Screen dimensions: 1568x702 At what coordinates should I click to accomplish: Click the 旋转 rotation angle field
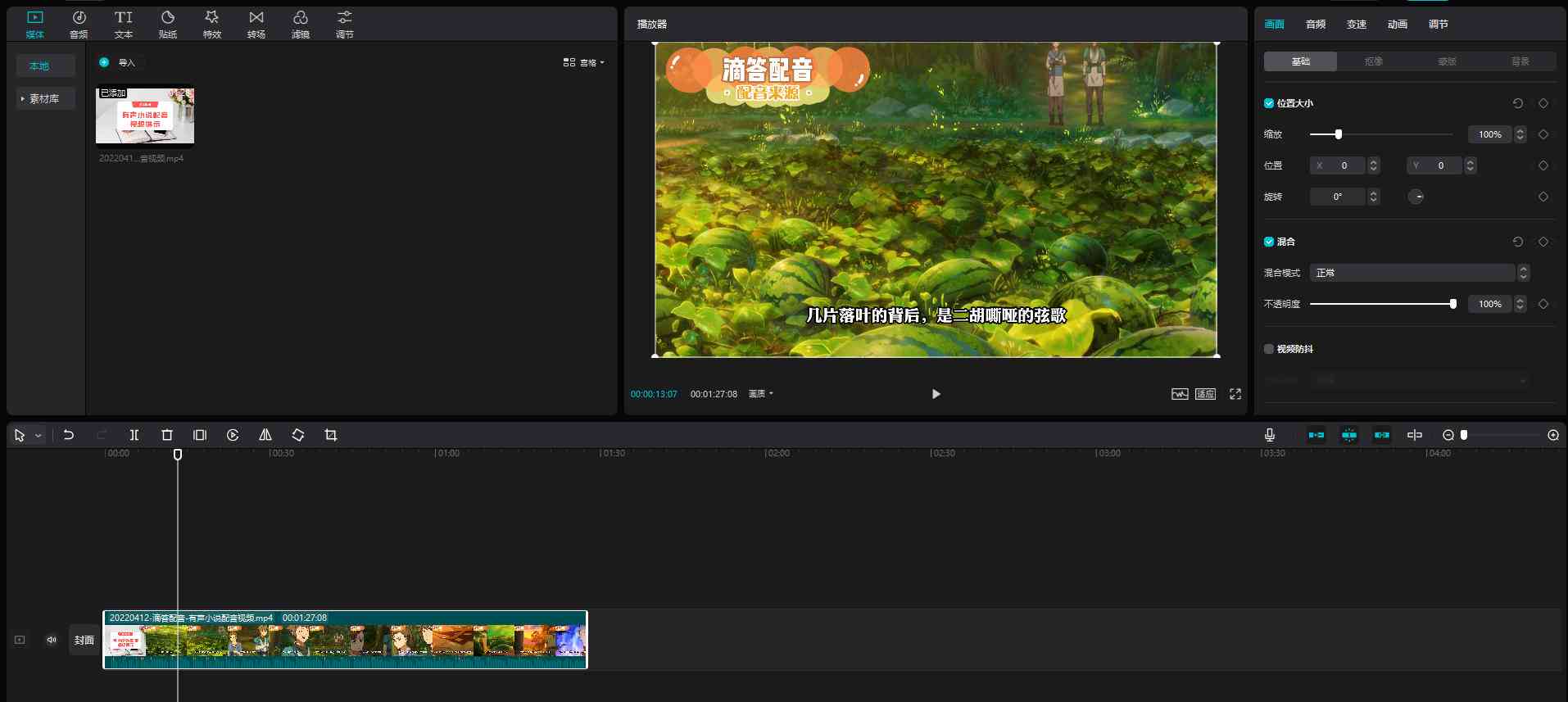1338,197
